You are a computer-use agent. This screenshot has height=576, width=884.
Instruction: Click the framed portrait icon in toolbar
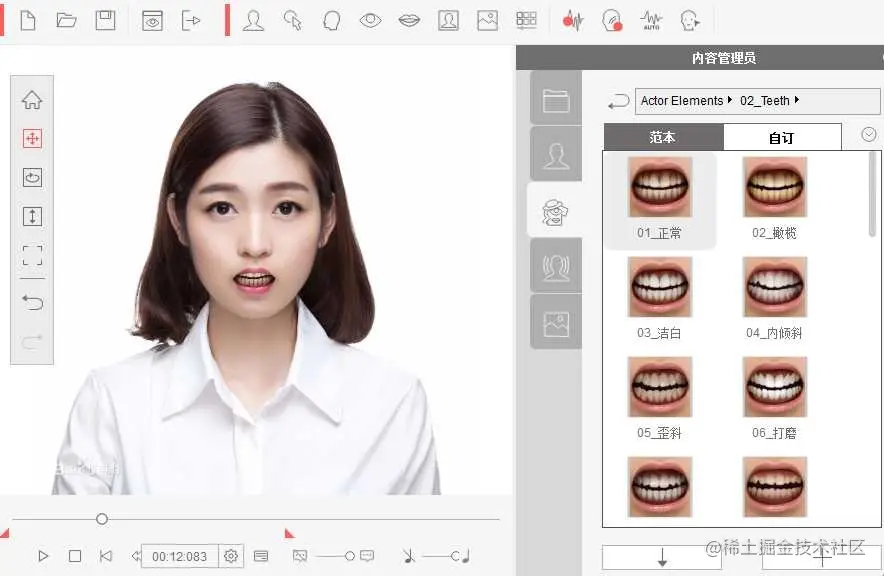coord(448,21)
